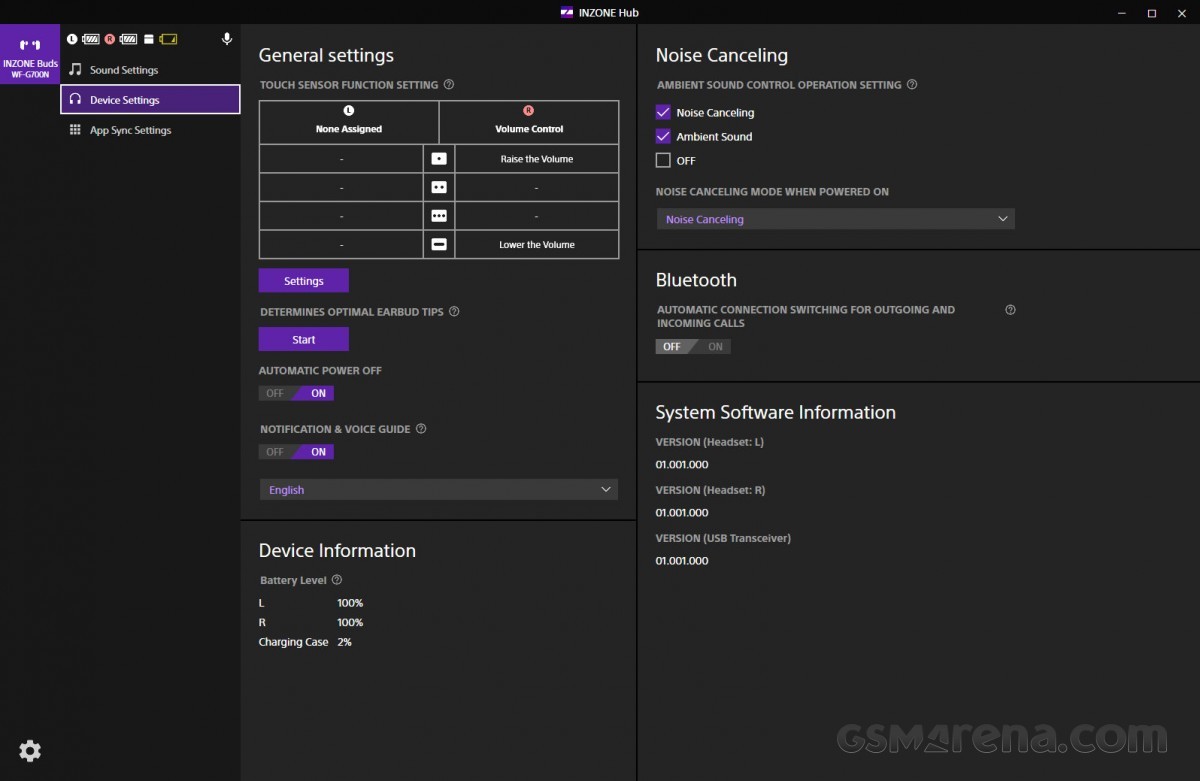The width and height of the screenshot is (1200, 781).
Task: Open Sound Settings in the sidebar
Action: pos(124,70)
